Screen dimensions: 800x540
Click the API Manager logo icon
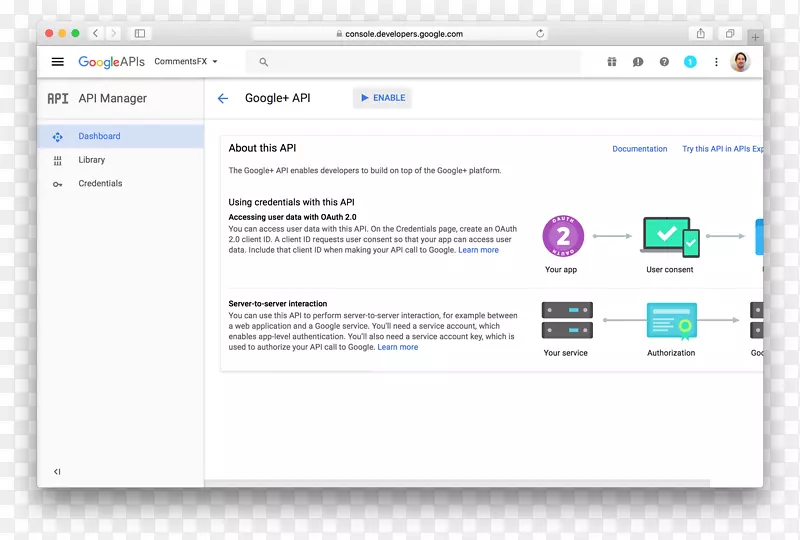coord(58,99)
